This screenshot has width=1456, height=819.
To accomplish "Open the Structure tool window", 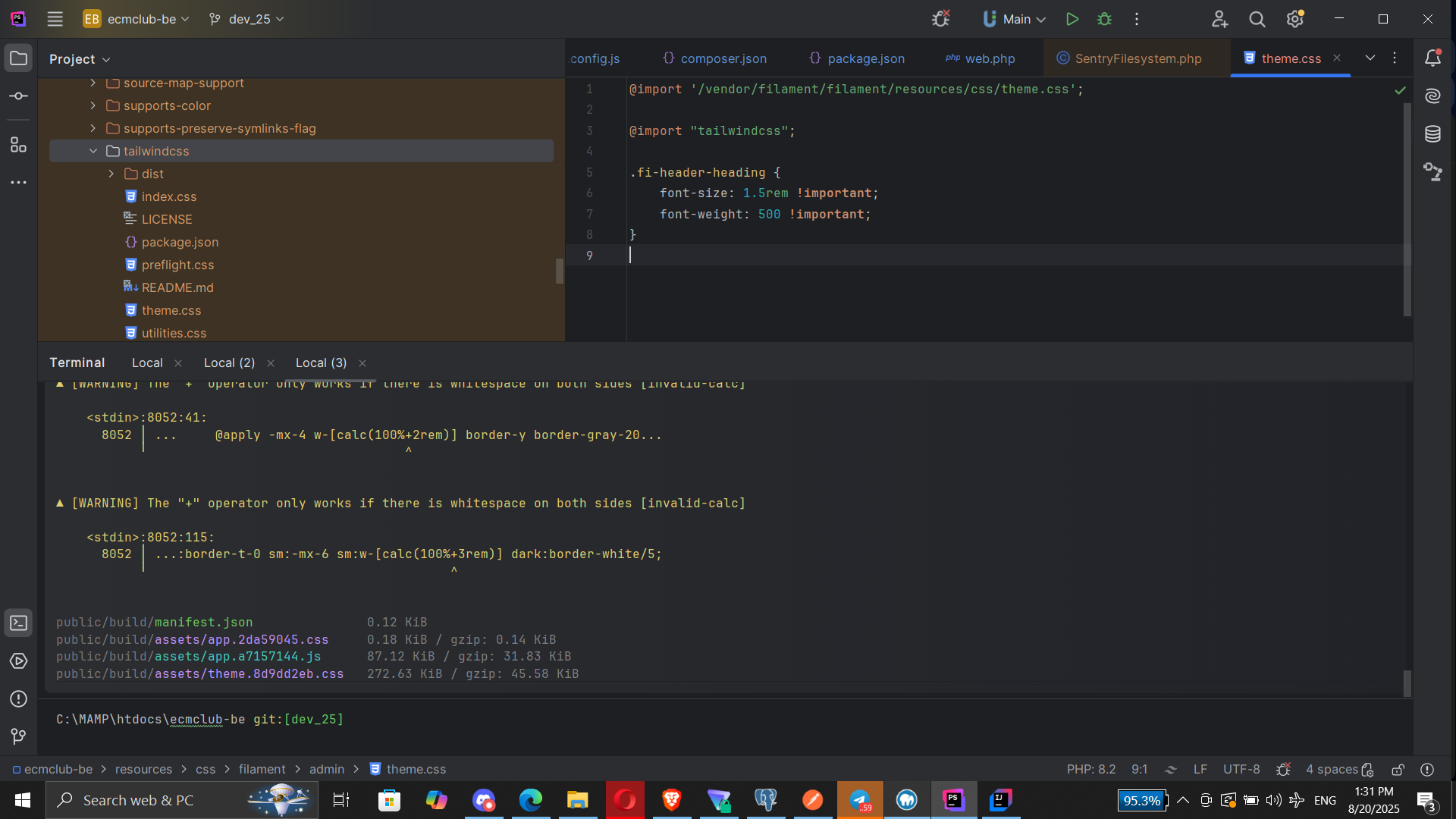I will coord(19,144).
